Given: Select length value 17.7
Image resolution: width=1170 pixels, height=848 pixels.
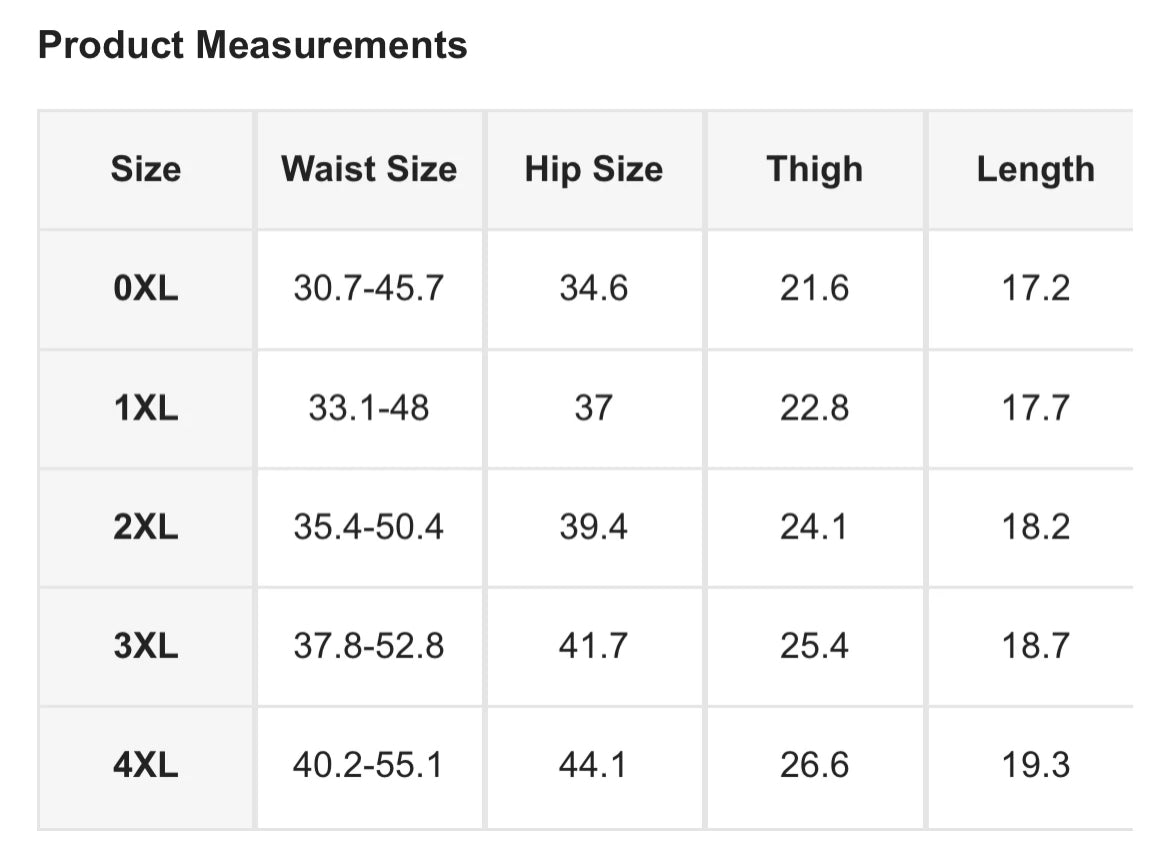Looking at the screenshot, I should 1036,408.
